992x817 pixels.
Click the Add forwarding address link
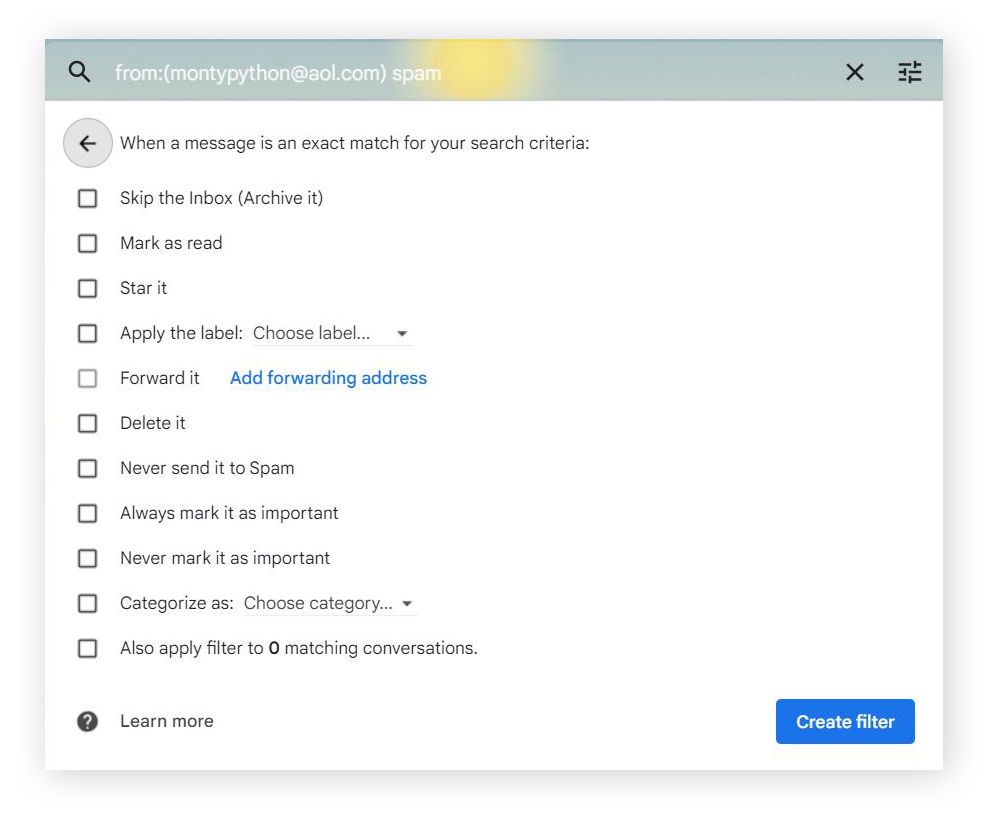pos(328,378)
